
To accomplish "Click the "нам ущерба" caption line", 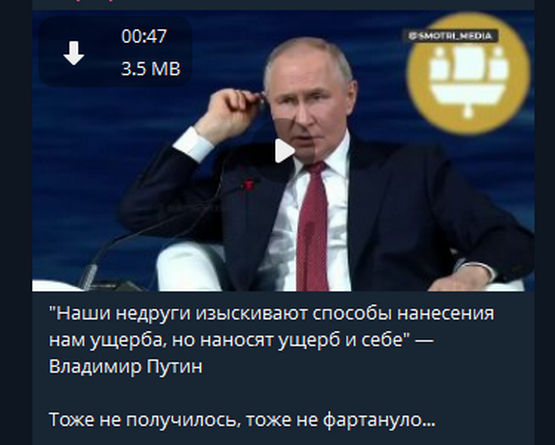I will pyautogui.click(x=241, y=340).
